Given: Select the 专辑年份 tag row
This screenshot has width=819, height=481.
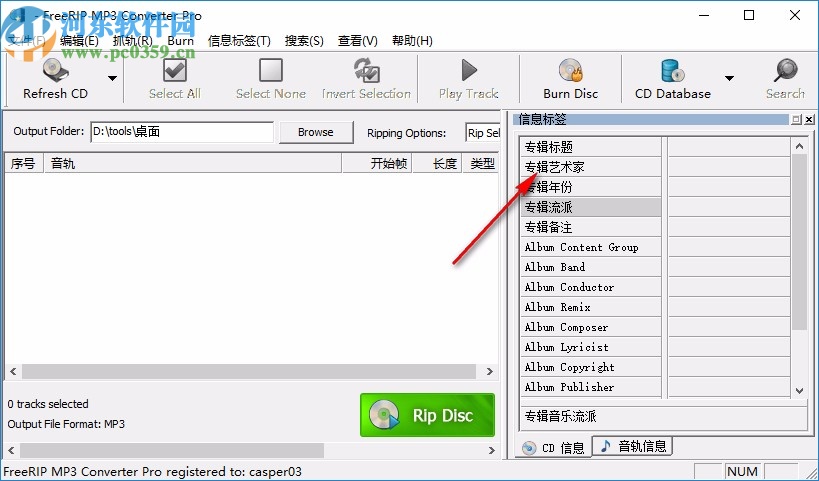Looking at the screenshot, I should pos(591,187).
